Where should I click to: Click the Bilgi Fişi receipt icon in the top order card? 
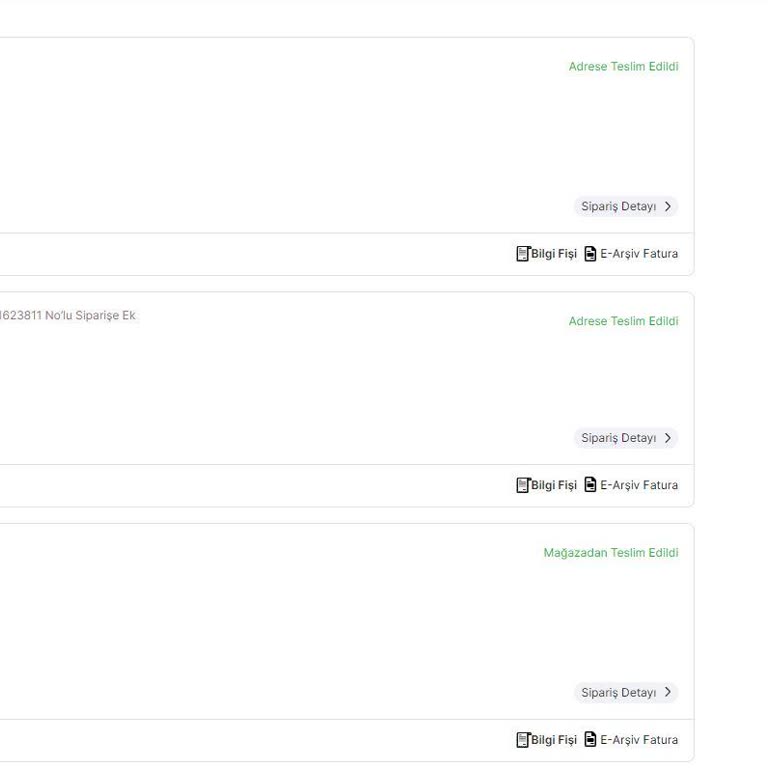(522, 254)
